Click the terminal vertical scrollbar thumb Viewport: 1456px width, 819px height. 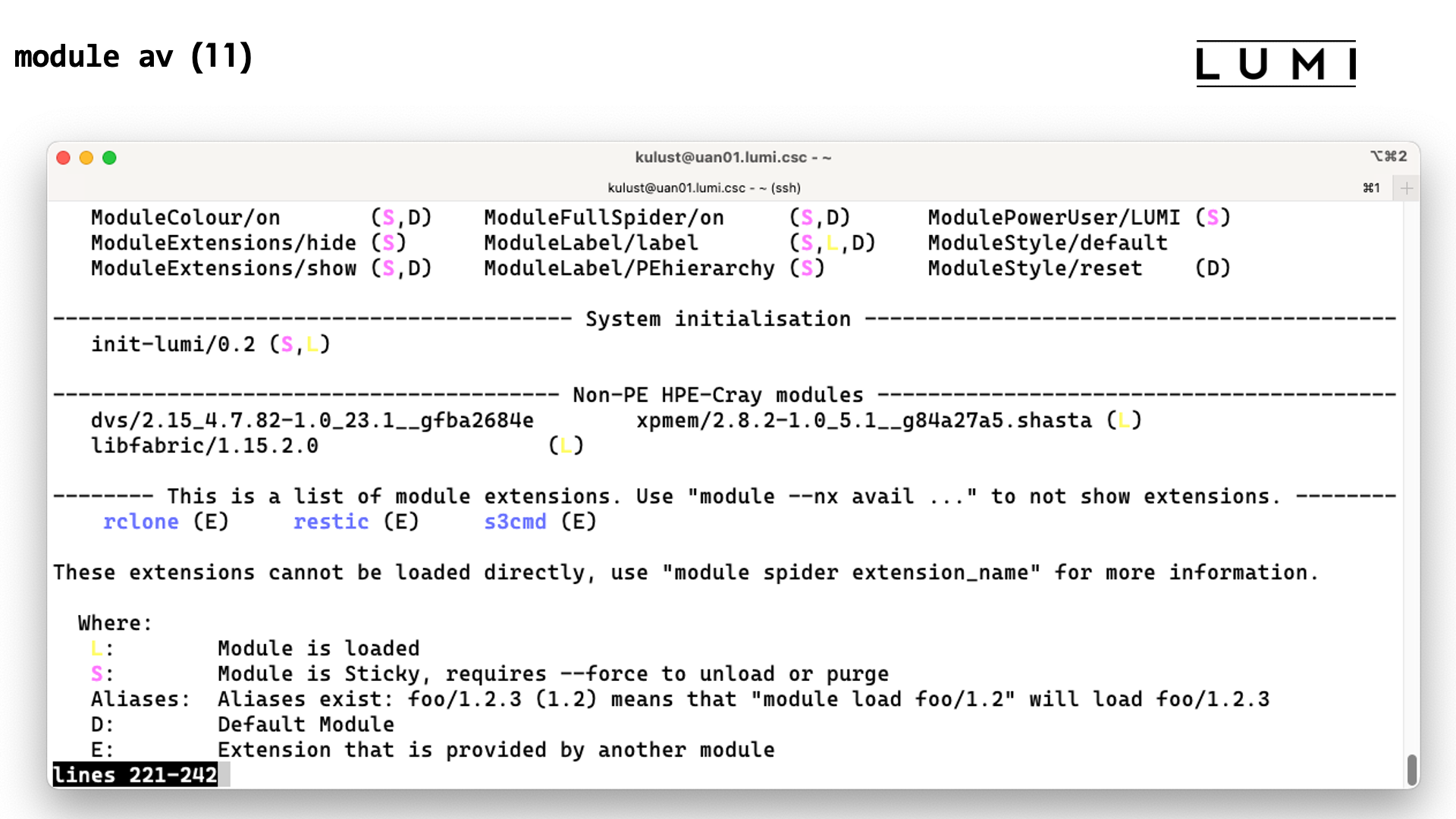[1411, 769]
